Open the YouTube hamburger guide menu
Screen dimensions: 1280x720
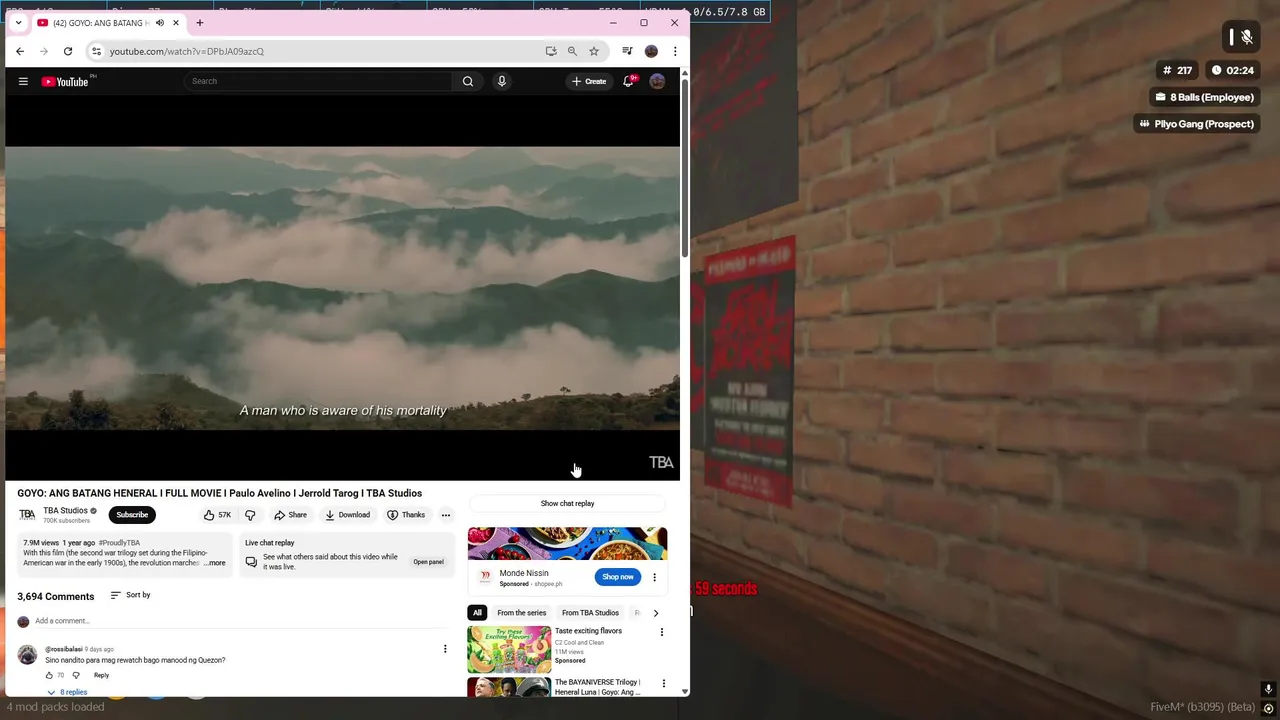pyautogui.click(x=23, y=81)
